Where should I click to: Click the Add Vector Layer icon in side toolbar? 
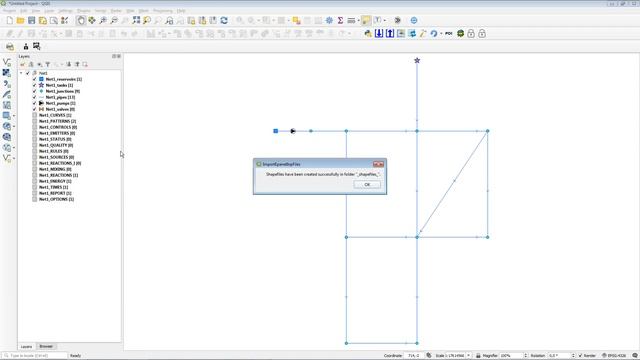[7, 62]
